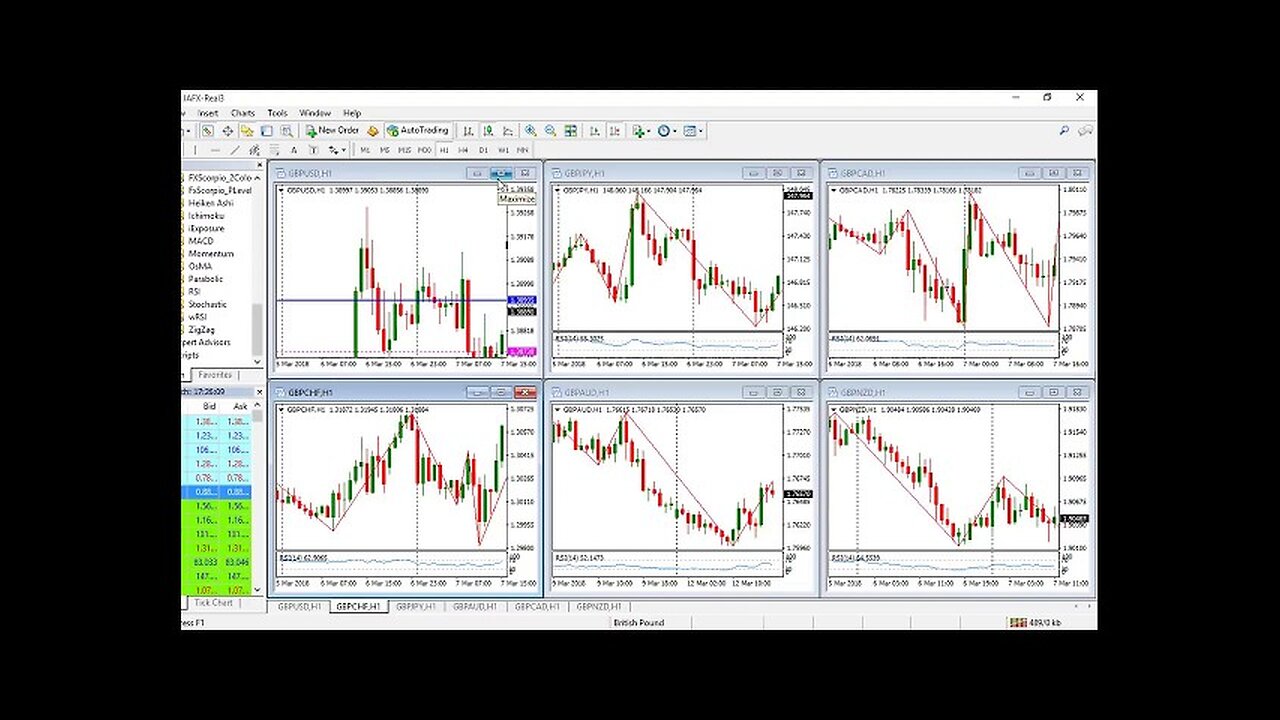Open the indicators list dropdown
Viewport: 1280px width, 720px height.
[x=641, y=130]
